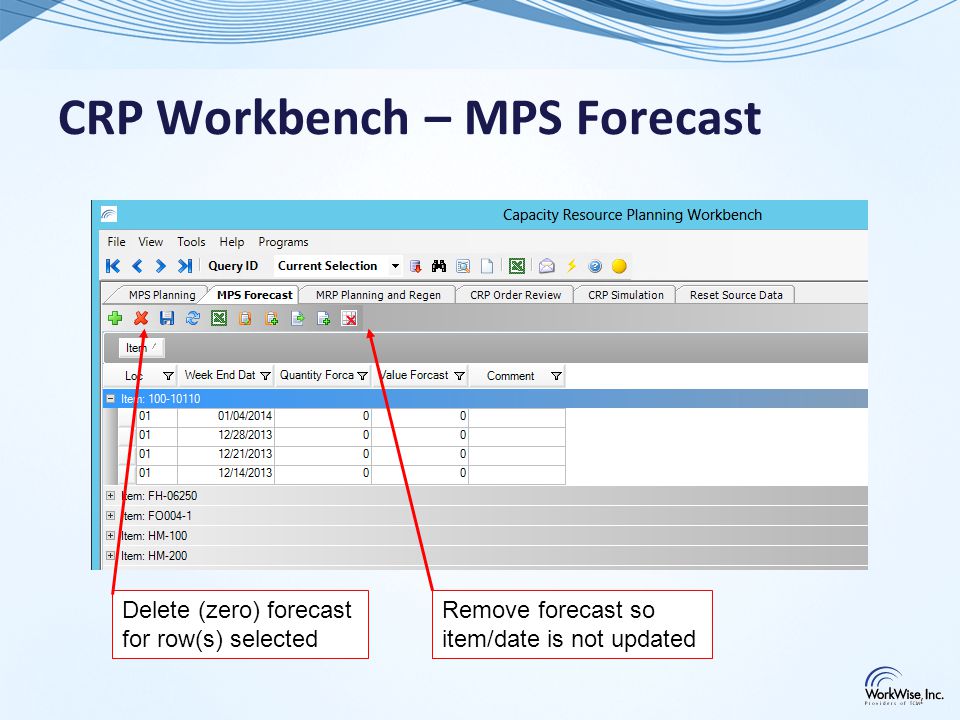Click the preview magnifier page icon

tap(463, 266)
